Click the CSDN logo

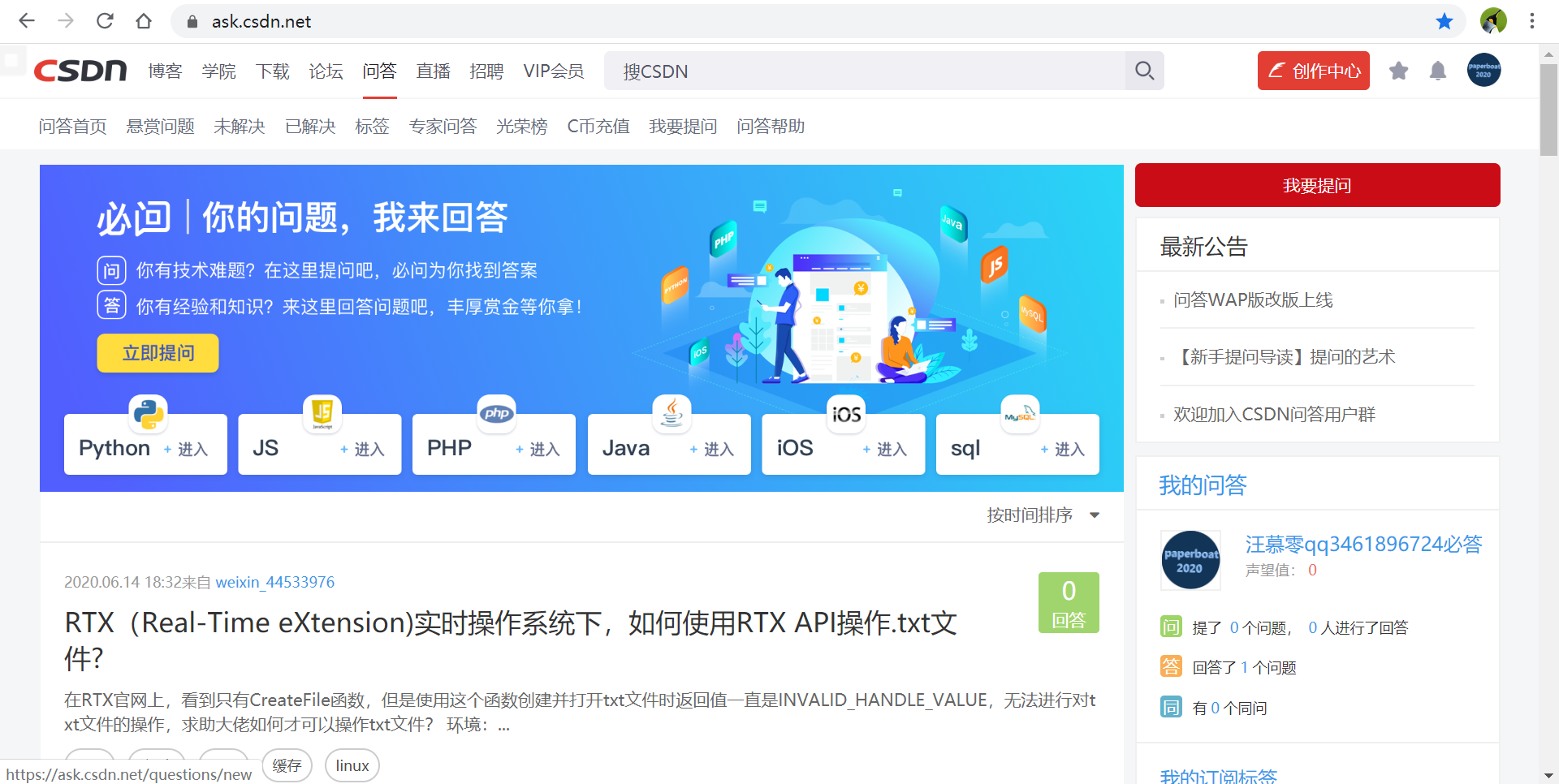pyautogui.click(x=80, y=71)
